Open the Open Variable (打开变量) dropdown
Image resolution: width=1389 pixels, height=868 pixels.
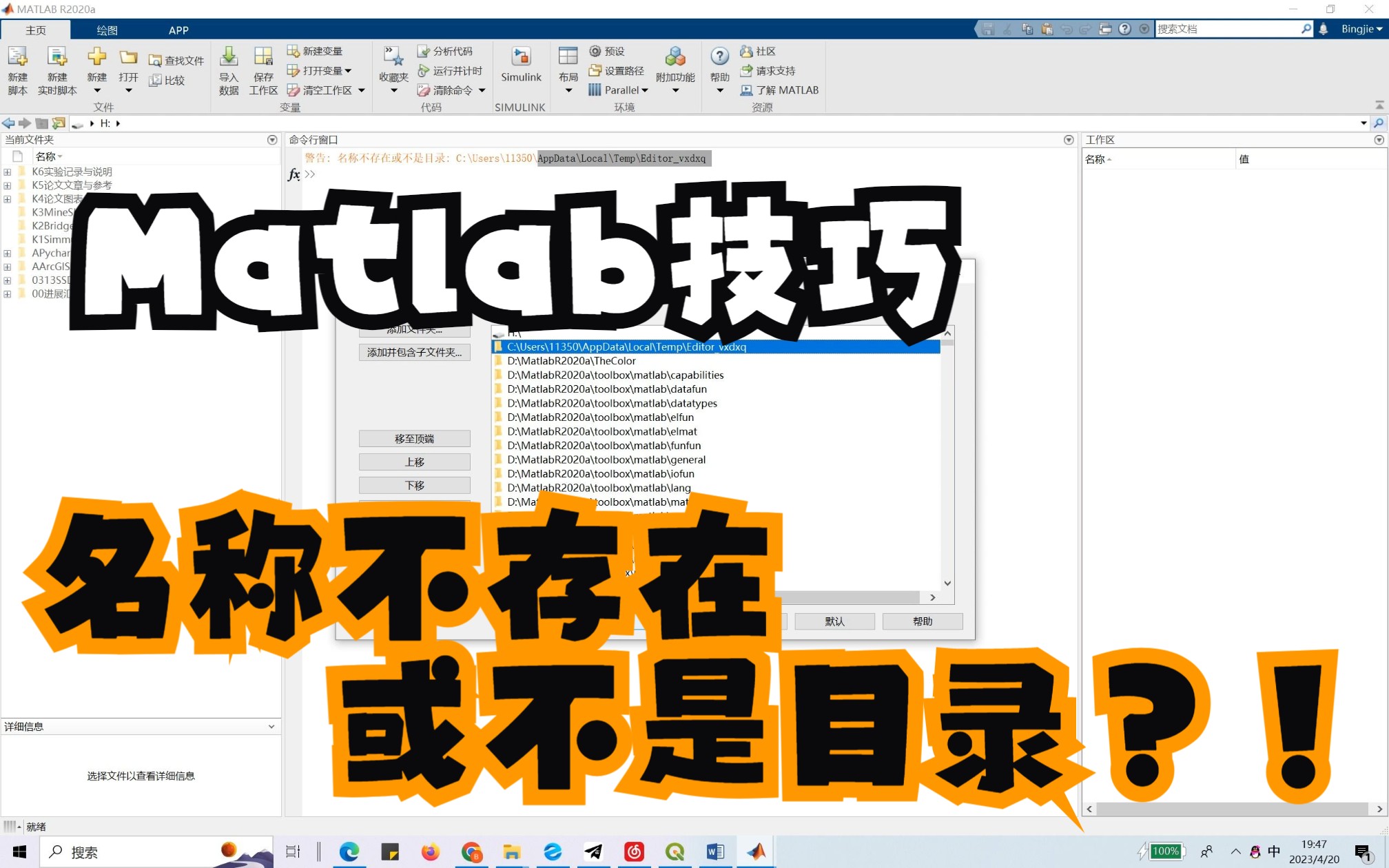point(319,70)
